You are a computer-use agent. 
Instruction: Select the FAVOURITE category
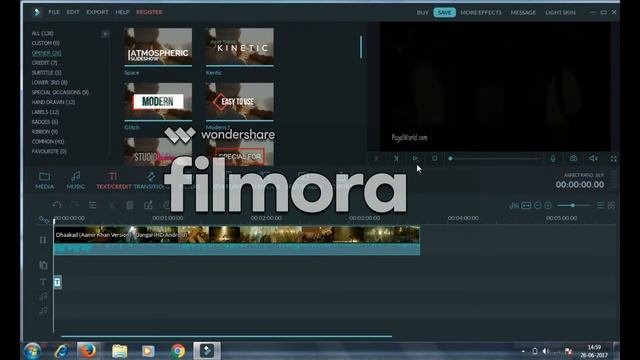click(x=49, y=151)
